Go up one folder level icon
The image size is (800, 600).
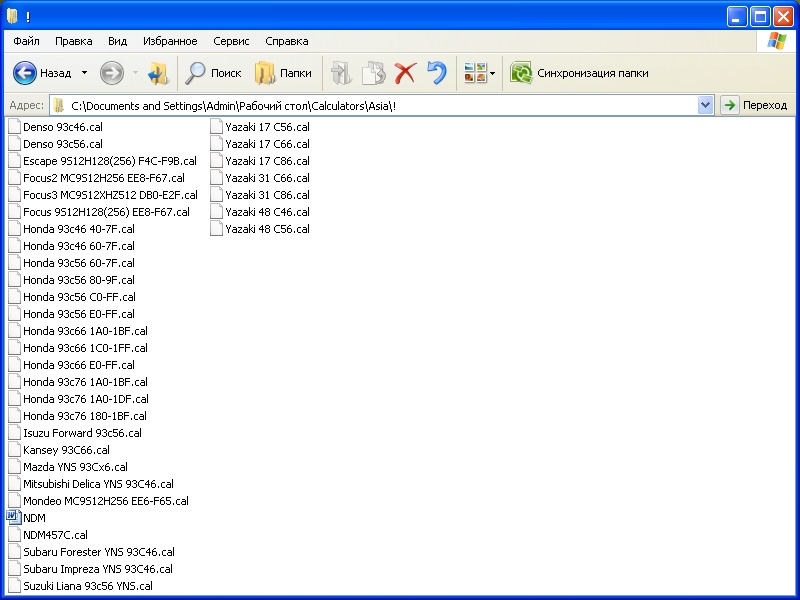158,73
